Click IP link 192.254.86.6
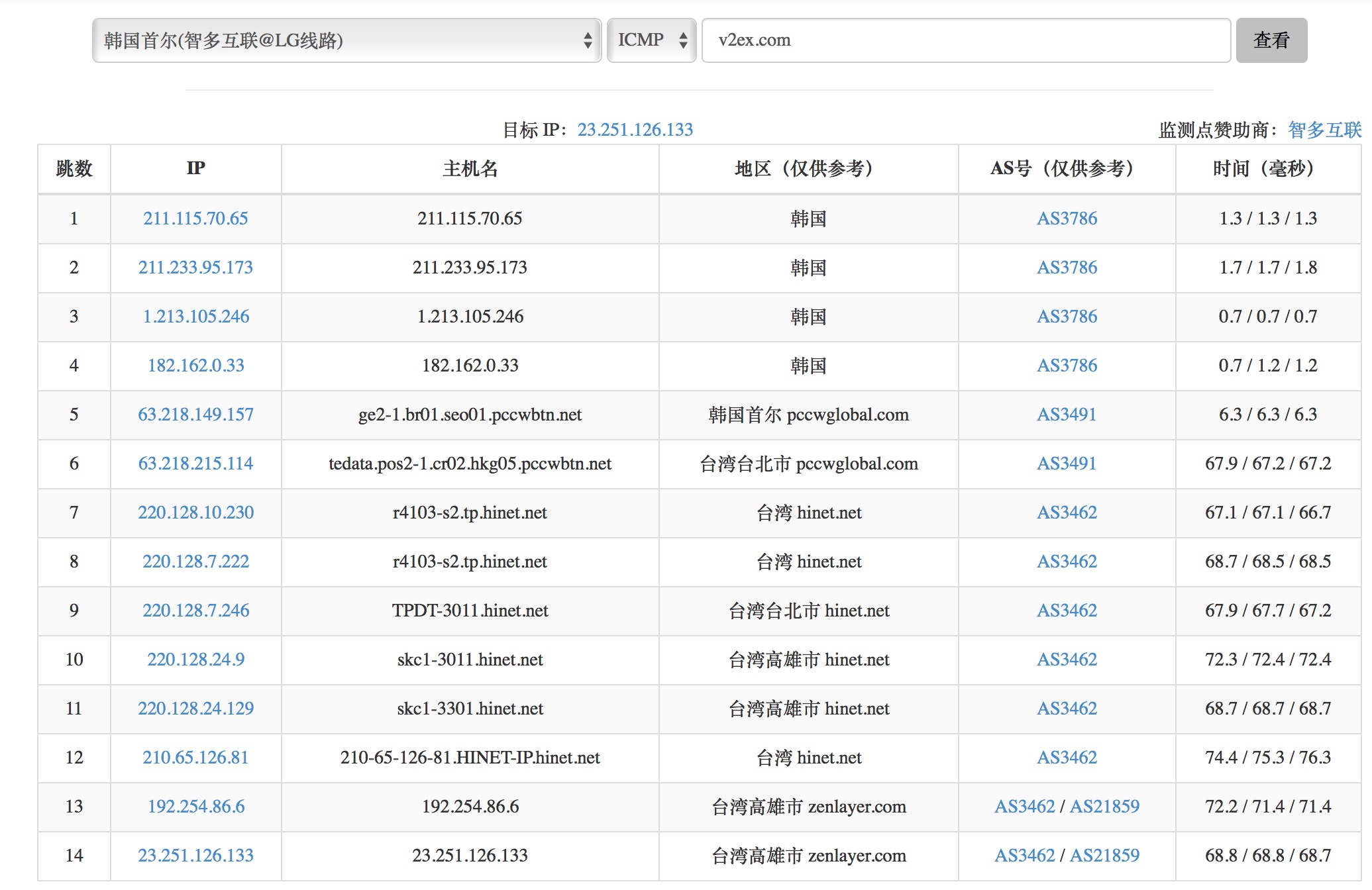 (196, 807)
